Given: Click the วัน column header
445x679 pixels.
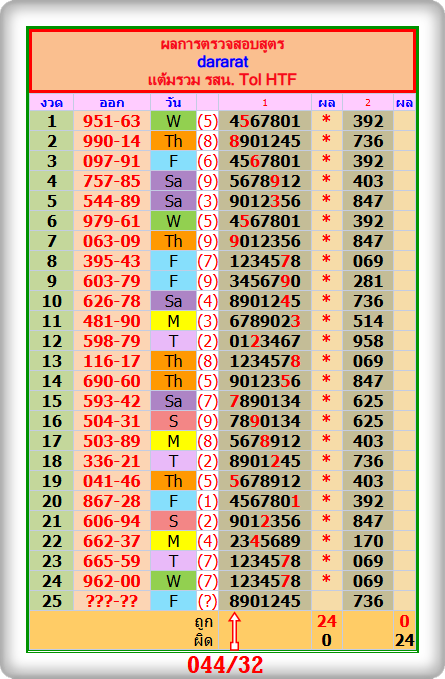Looking at the screenshot, I should point(173,103).
